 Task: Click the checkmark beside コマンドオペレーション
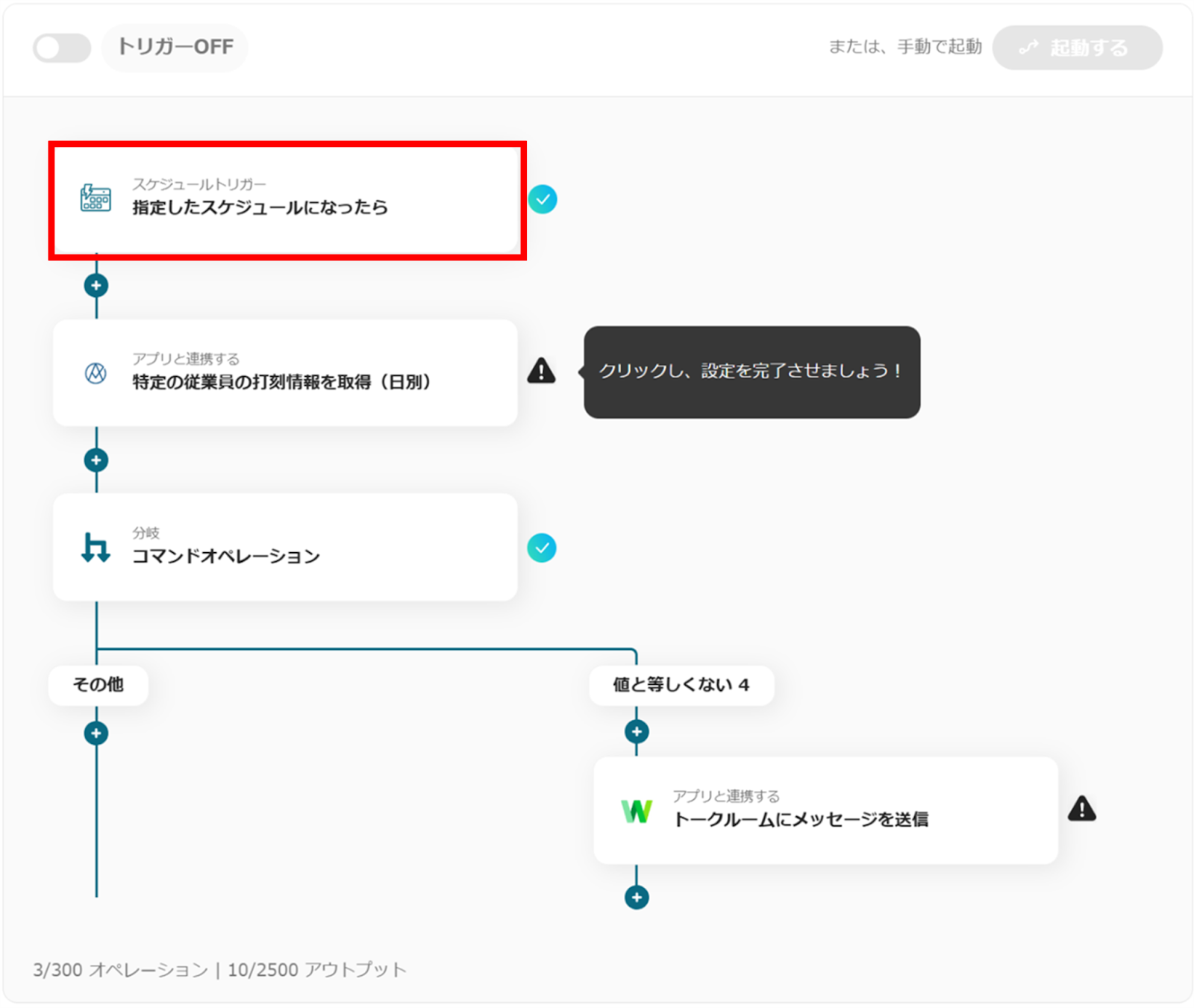point(542,548)
